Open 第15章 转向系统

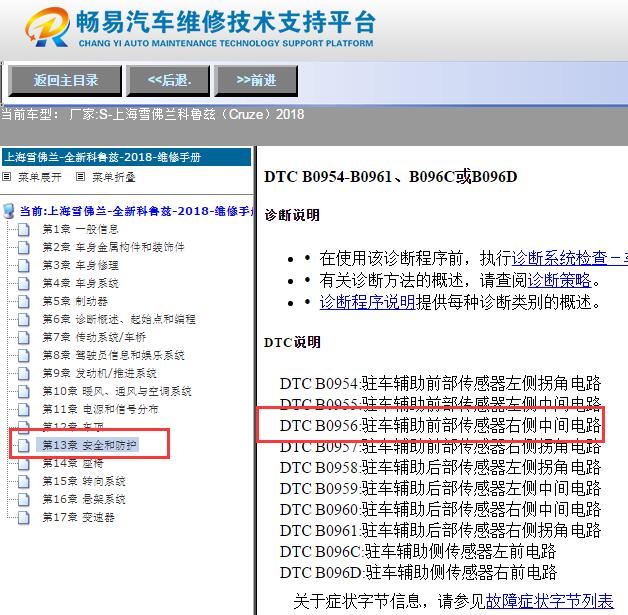pos(84,481)
